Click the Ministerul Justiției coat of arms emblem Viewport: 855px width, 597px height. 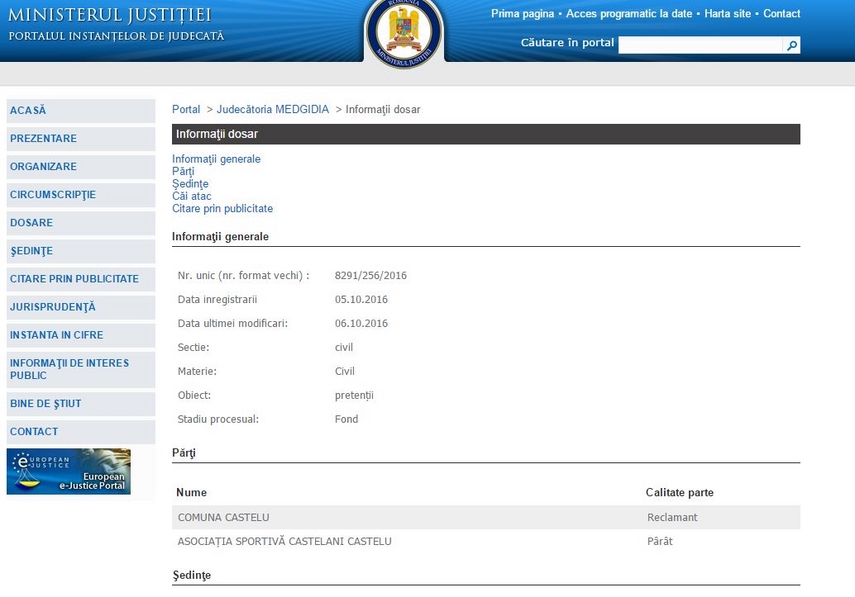coord(403,32)
